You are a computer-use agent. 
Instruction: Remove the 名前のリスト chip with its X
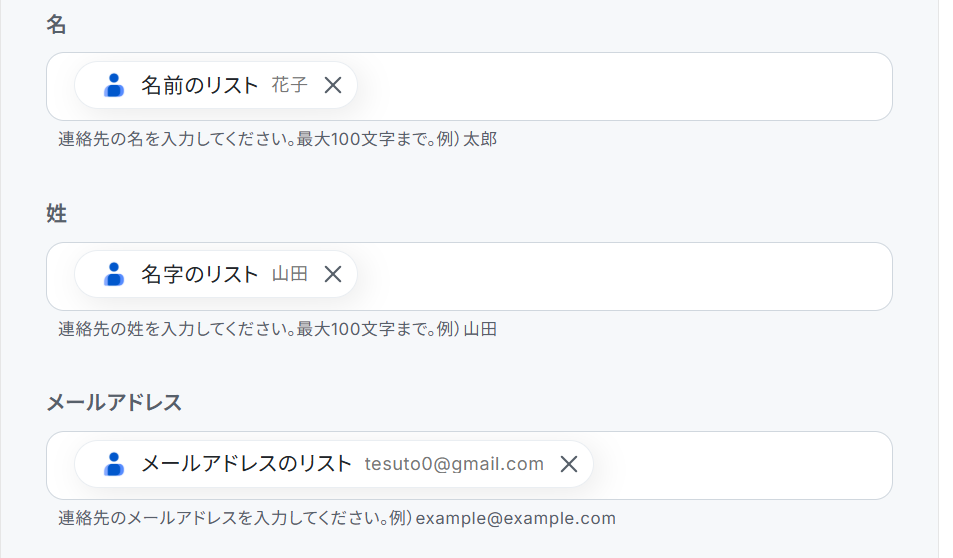coord(334,85)
